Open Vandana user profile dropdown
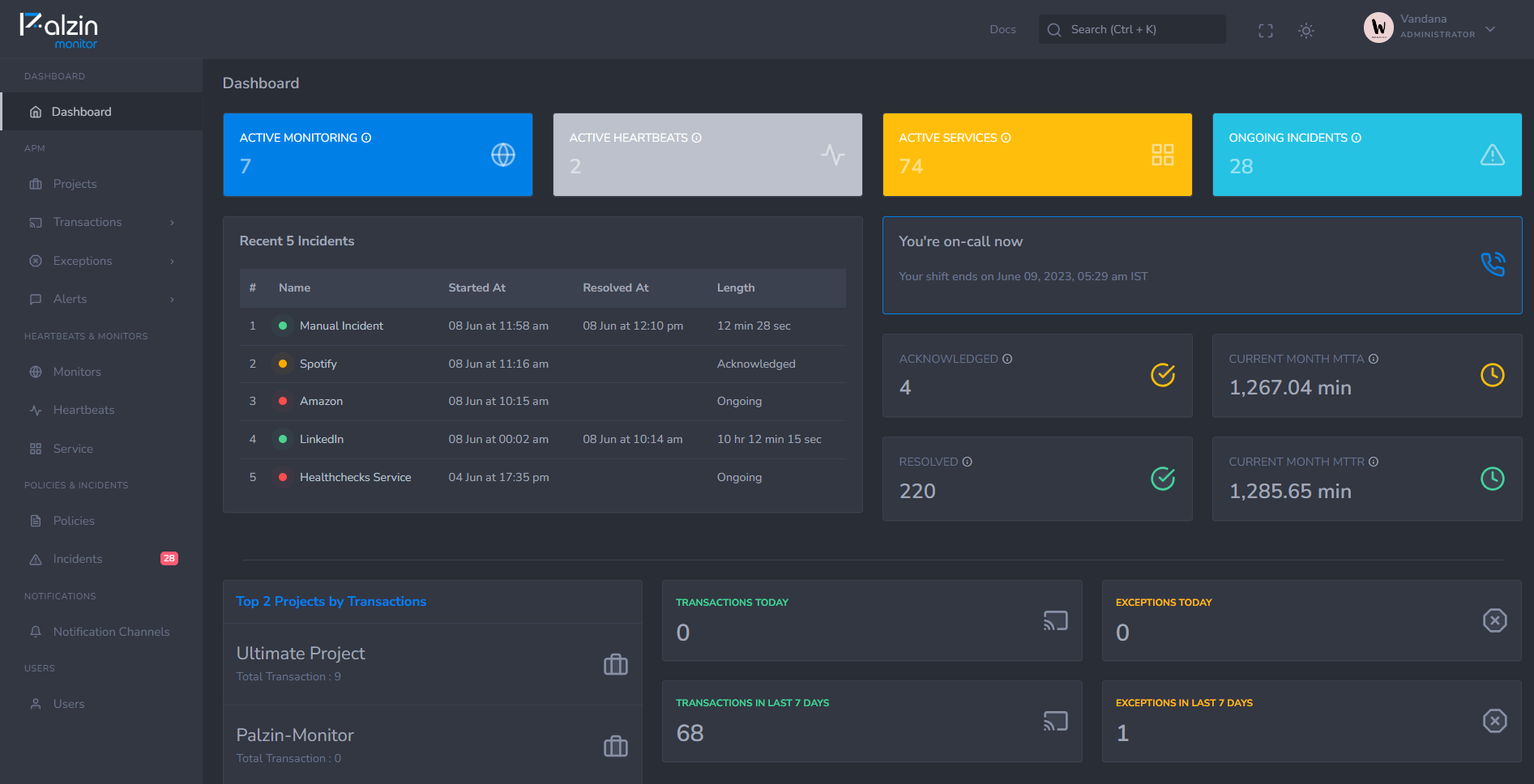This screenshot has width=1534, height=784. [1429, 28]
